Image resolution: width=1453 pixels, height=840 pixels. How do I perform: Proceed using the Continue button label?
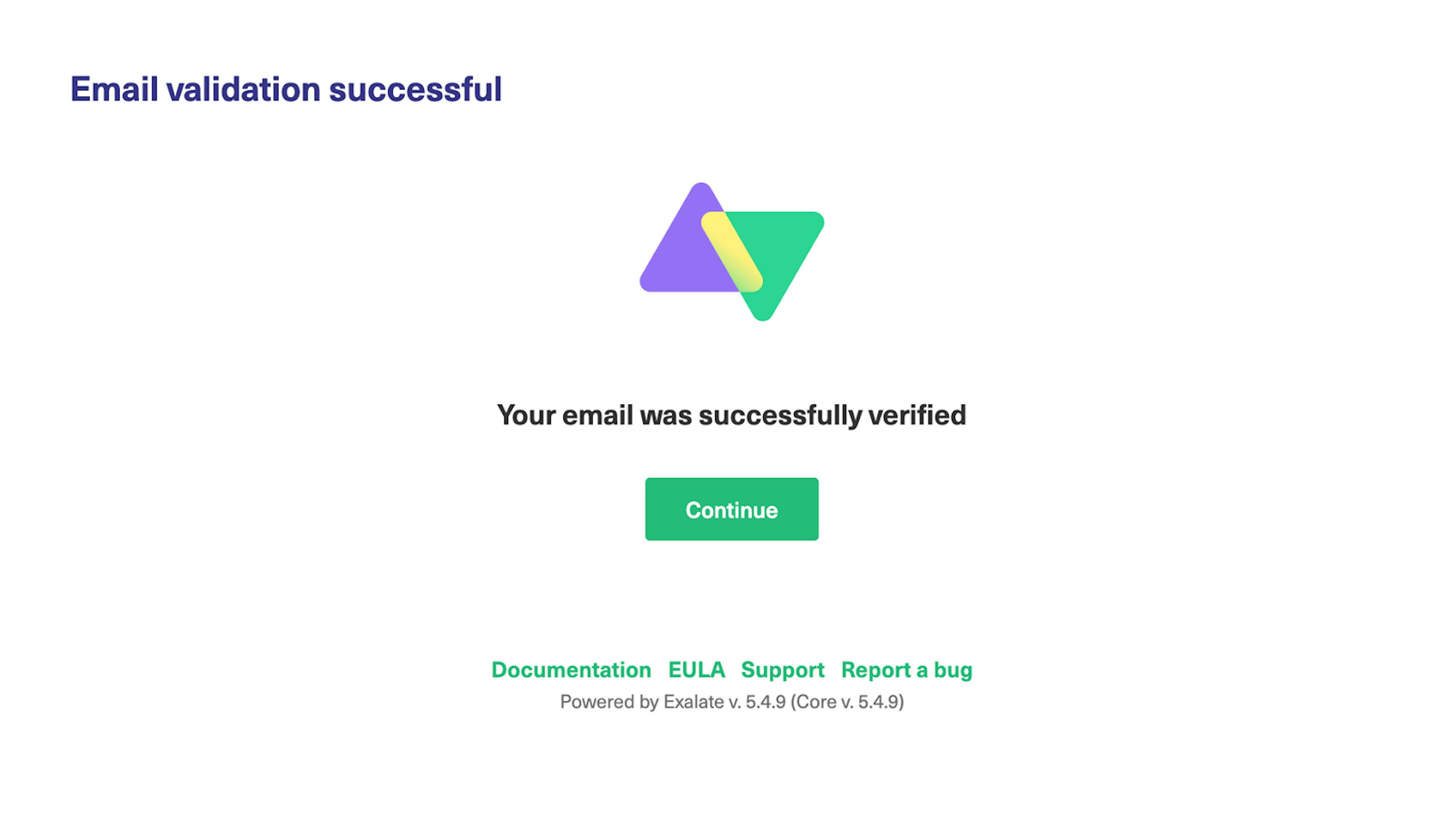click(x=732, y=510)
